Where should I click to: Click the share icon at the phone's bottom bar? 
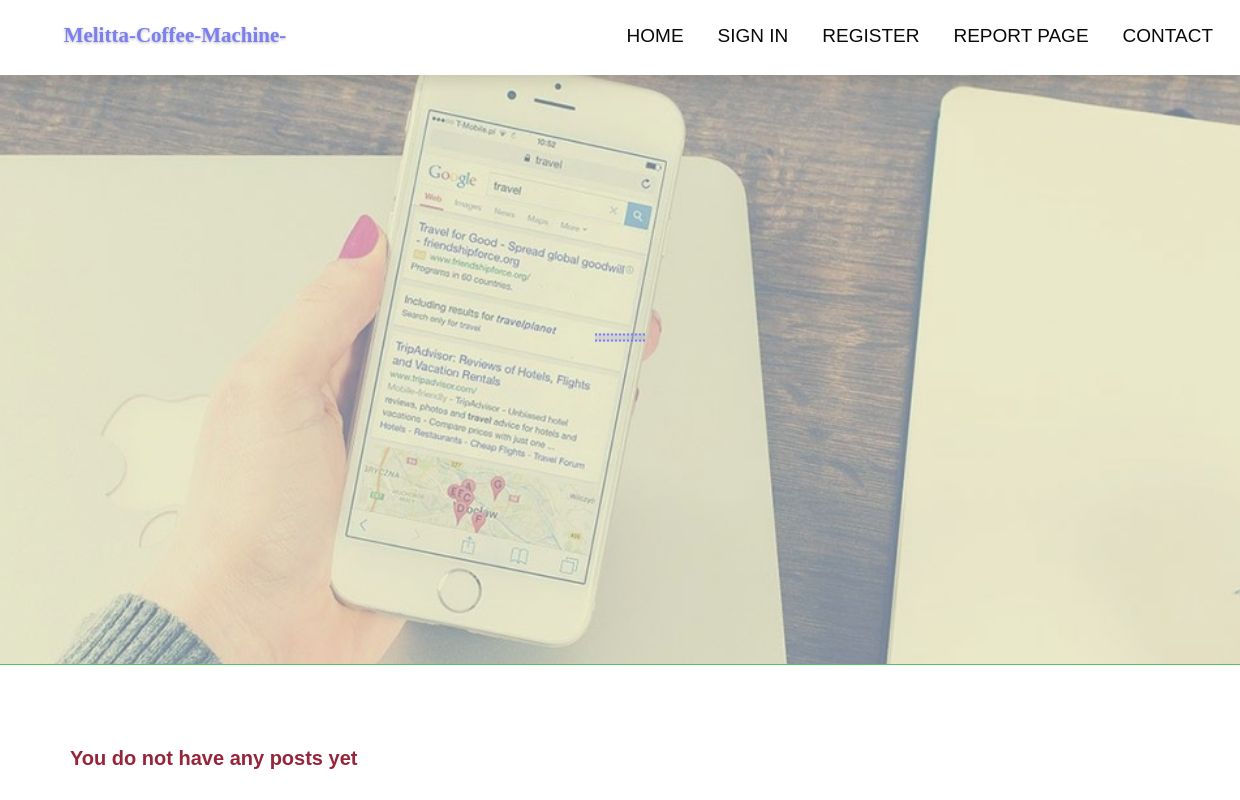coord(467,545)
